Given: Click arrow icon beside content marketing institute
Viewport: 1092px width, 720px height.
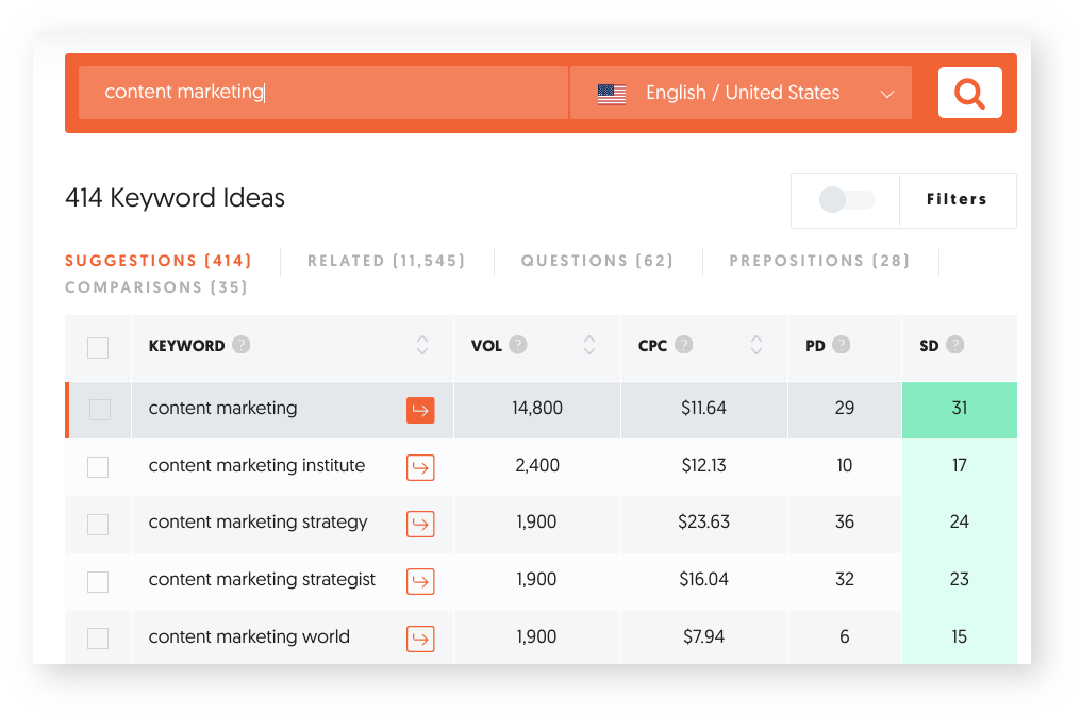Looking at the screenshot, I should (x=420, y=467).
